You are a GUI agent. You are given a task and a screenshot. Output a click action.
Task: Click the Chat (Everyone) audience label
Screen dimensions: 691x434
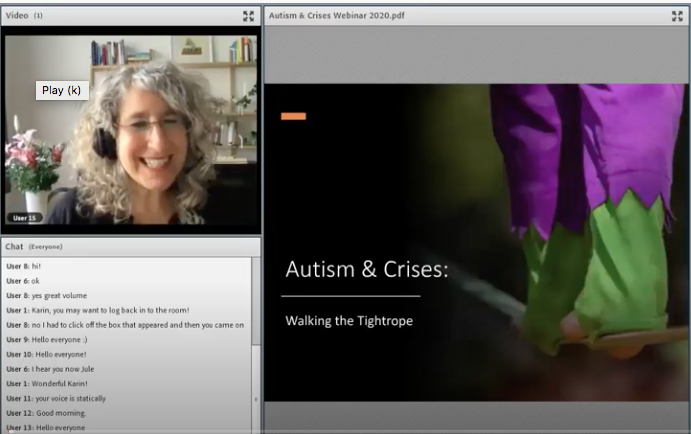coord(45,247)
